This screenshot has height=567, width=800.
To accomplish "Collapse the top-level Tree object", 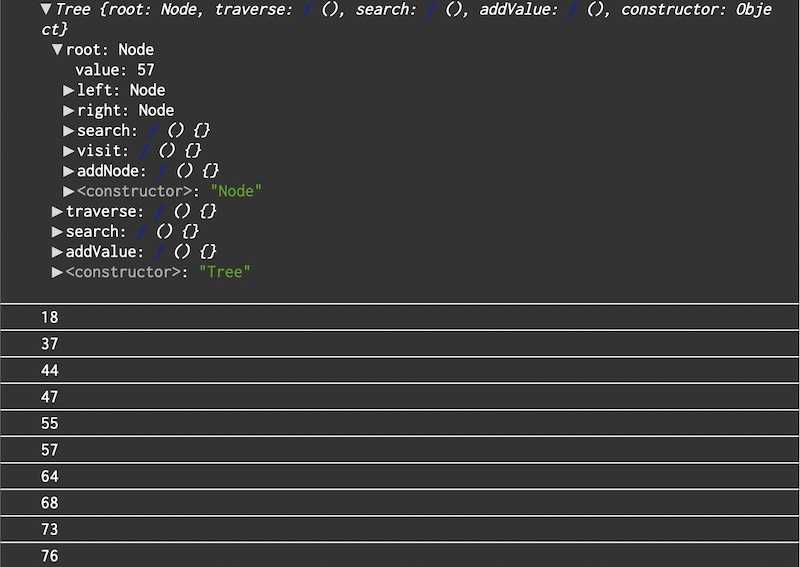I will click(x=46, y=10).
